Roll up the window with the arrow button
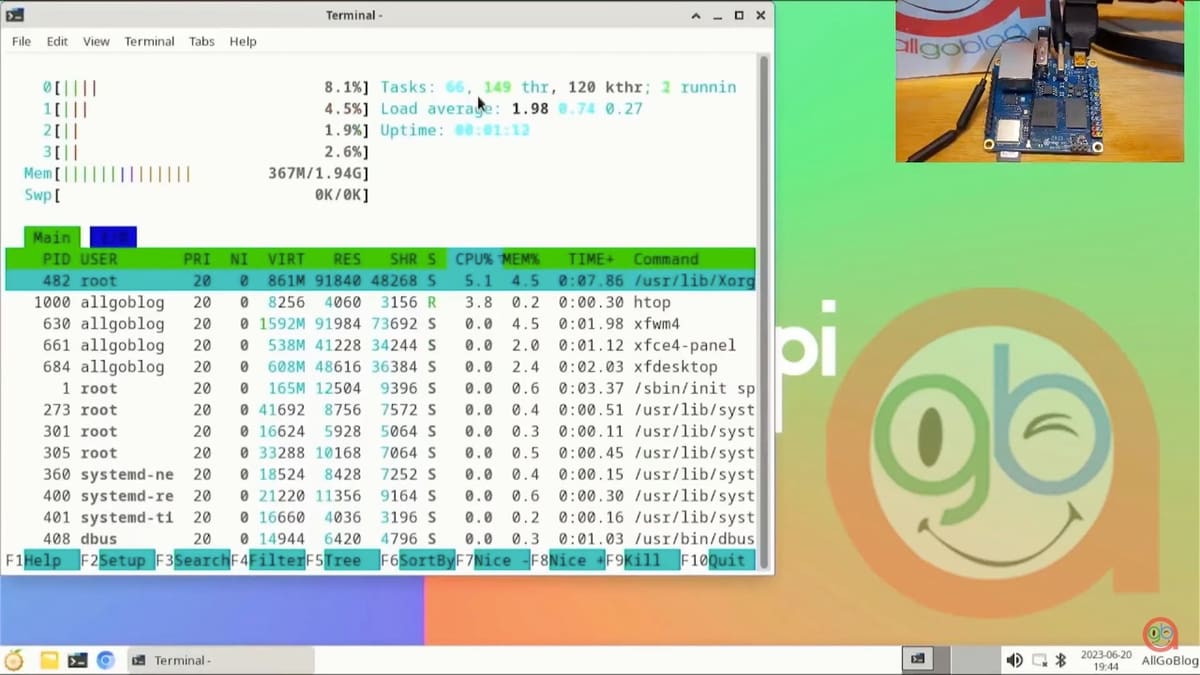Image resolution: width=1200 pixels, height=675 pixels. (x=695, y=15)
